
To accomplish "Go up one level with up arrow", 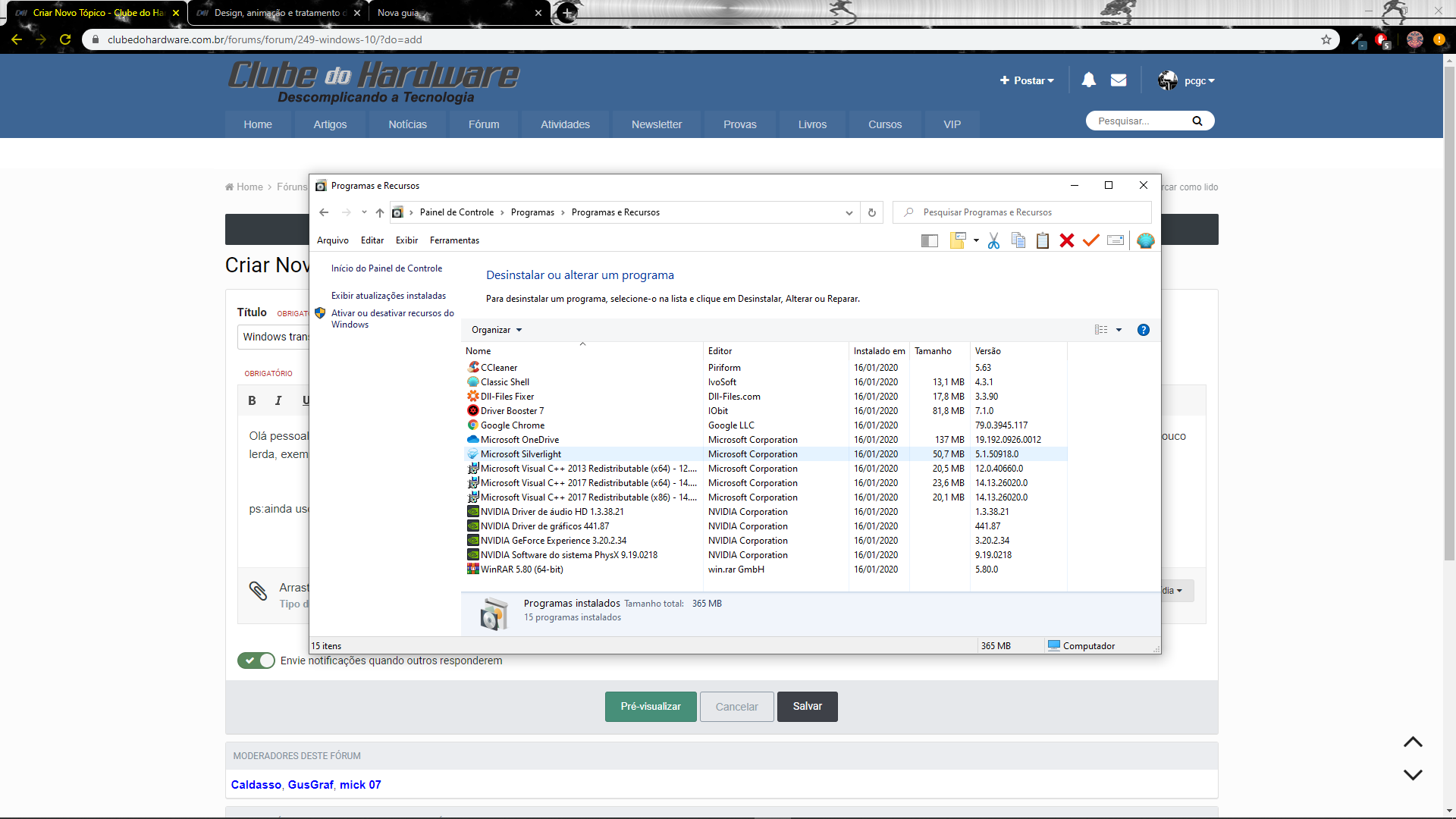I will (x=380, y=213).
